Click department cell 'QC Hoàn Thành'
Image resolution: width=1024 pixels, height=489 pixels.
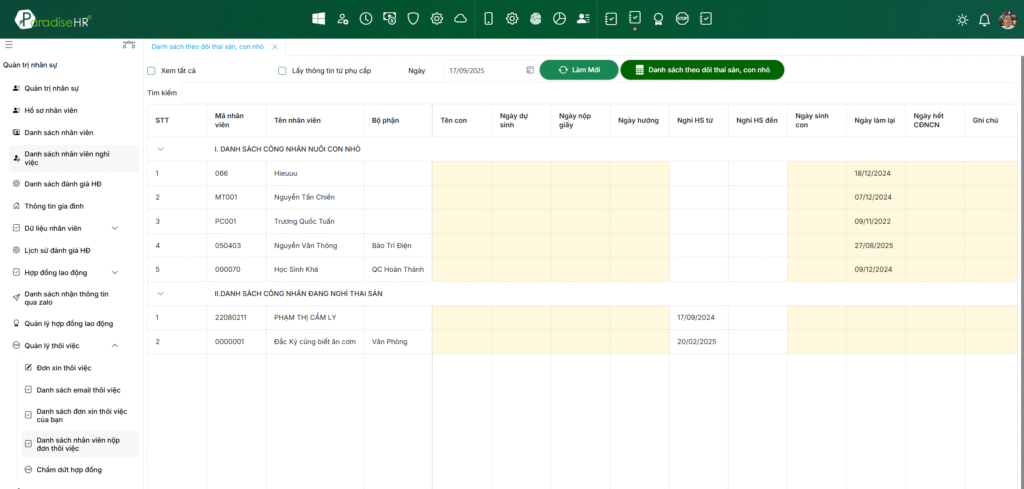coord(398,269)
